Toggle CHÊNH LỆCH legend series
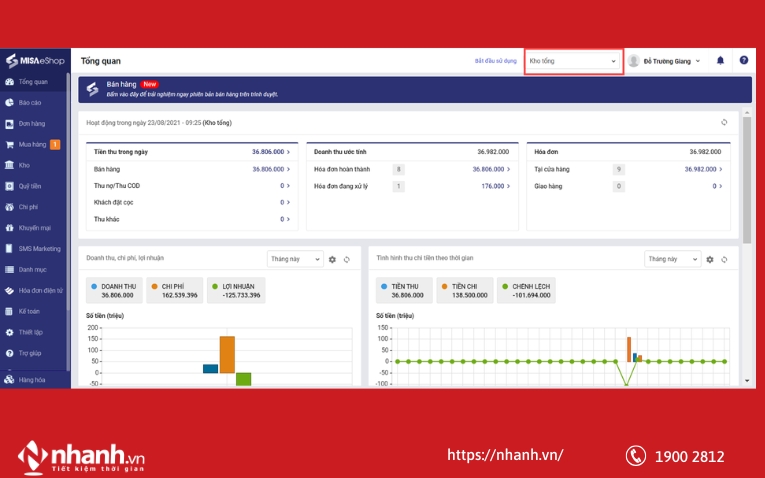The image size is (765, 478). coord(526,291)
